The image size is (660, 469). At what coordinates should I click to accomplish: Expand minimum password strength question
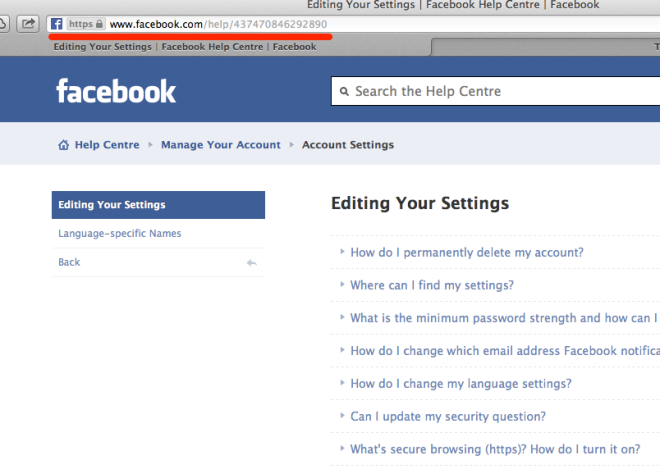(x=505, y=318)
